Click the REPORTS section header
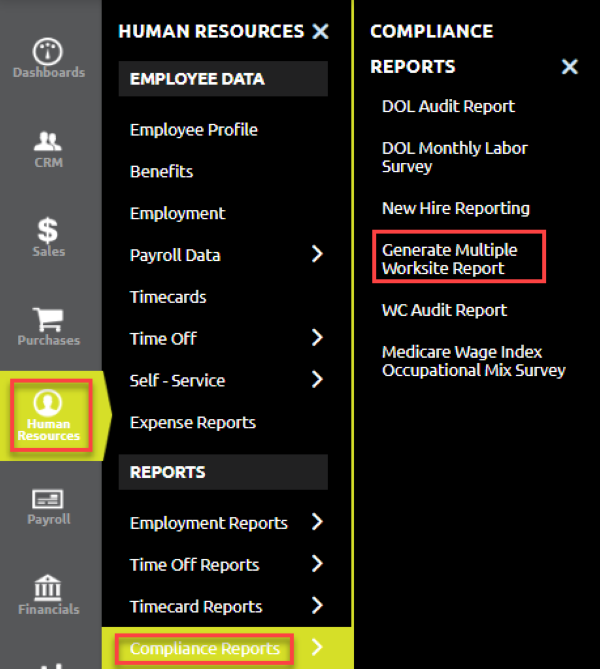This screenshot has height=669, width=600. coord(223,472)
